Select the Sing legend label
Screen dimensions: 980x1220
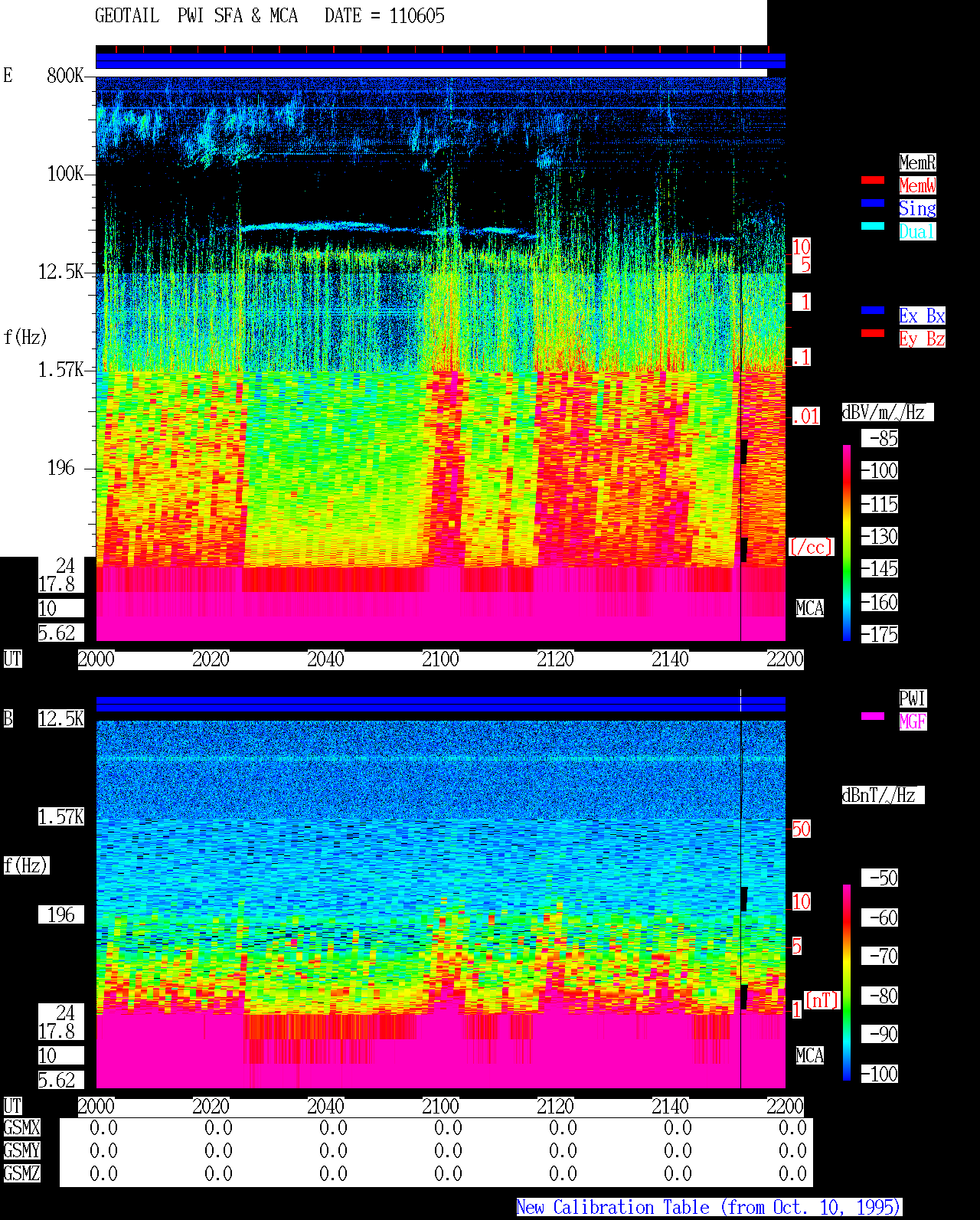[x=917, y=208]
